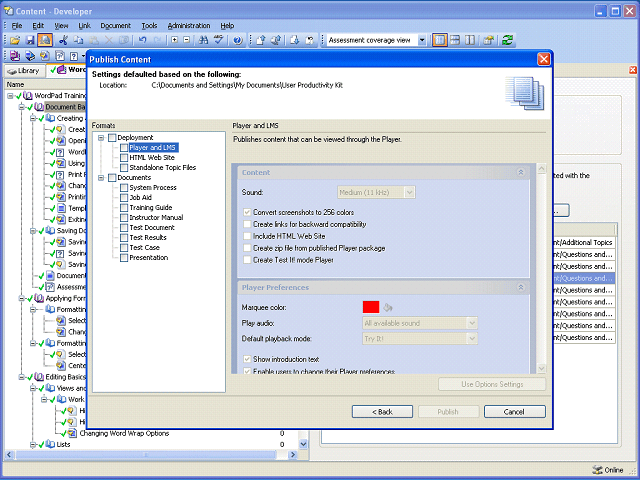Toggle Include HTML Web Site option

coord(247,236)
